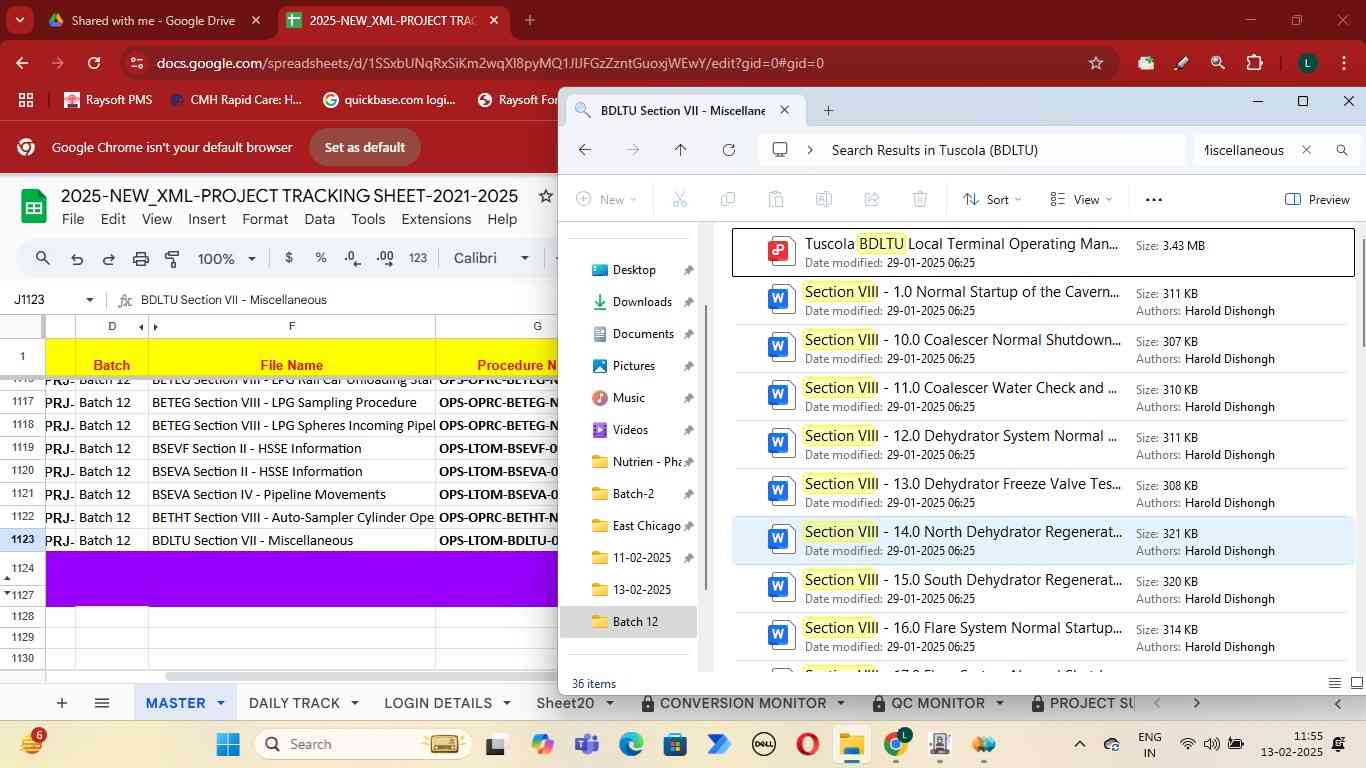
Task: Click the Sheets search menus magnifier icon
Action: [42, 258]
